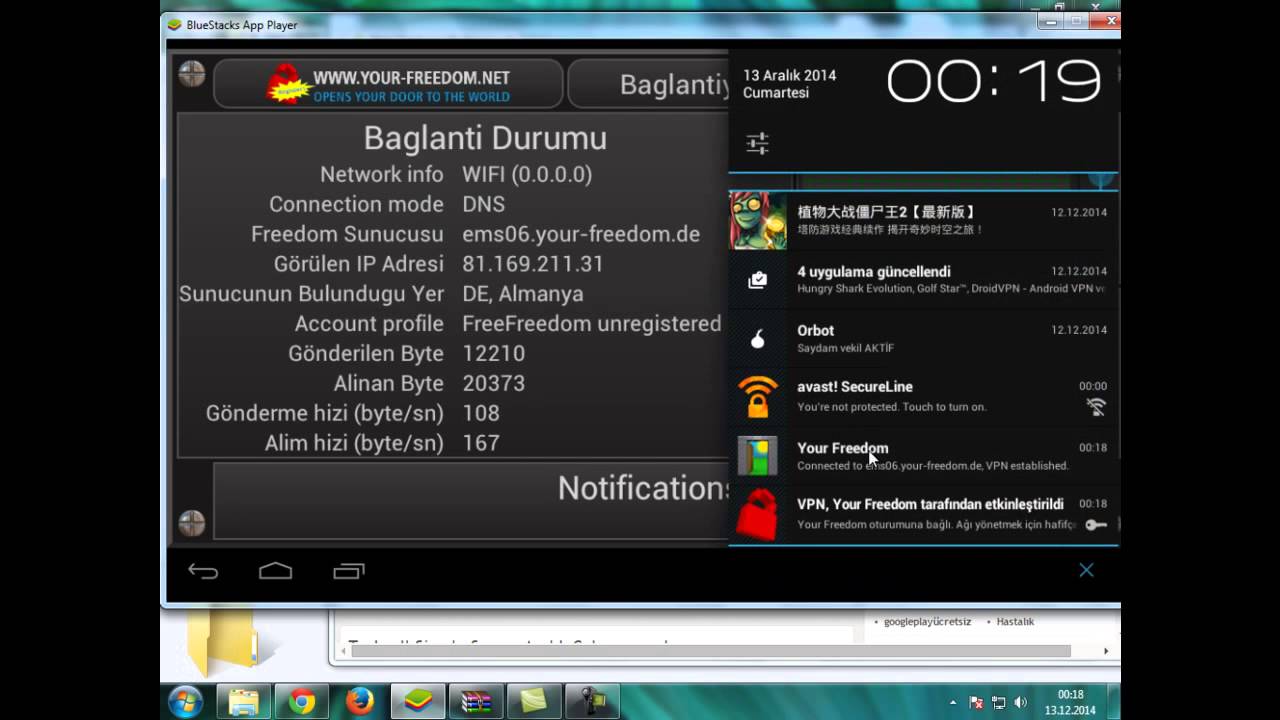Open Google Chrome from taskbar
Image resolution: width=1280 pixels, height=720 pixels.
point(301,701)
